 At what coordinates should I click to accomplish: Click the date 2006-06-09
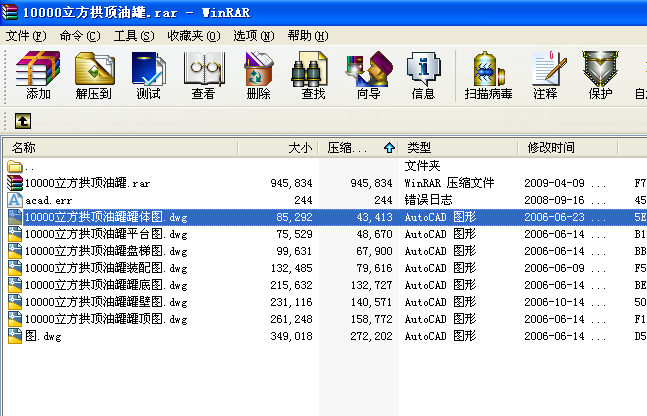555,268
